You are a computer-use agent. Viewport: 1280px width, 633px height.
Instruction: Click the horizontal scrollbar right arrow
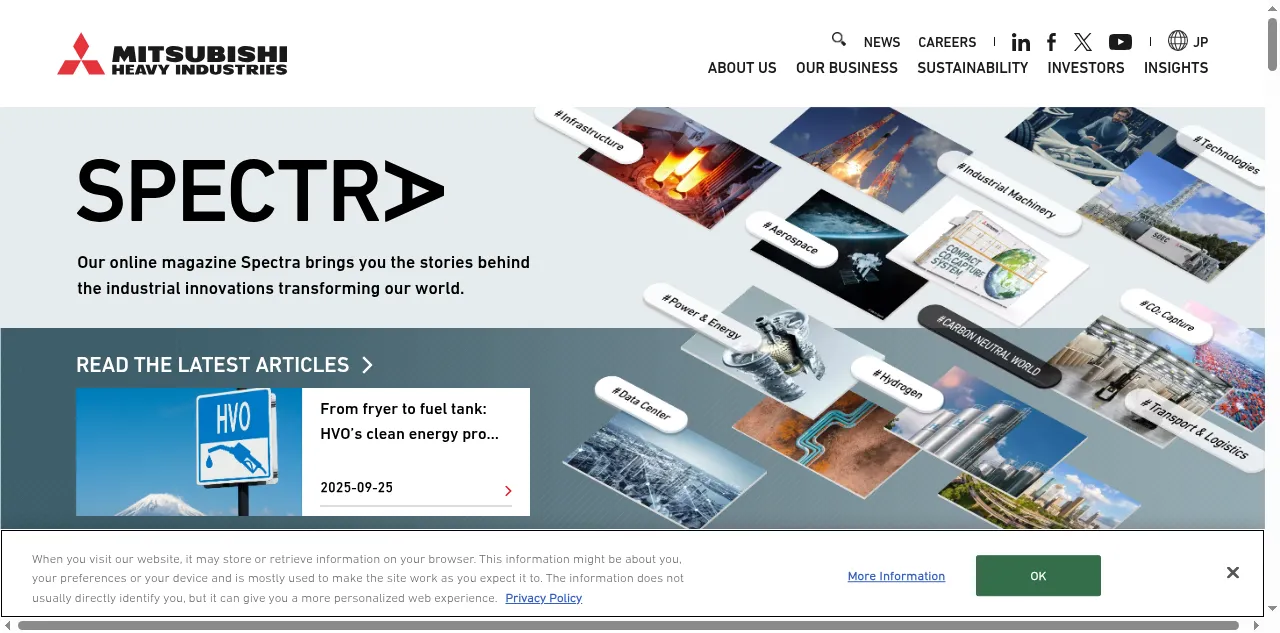(x=1257, y=626)
